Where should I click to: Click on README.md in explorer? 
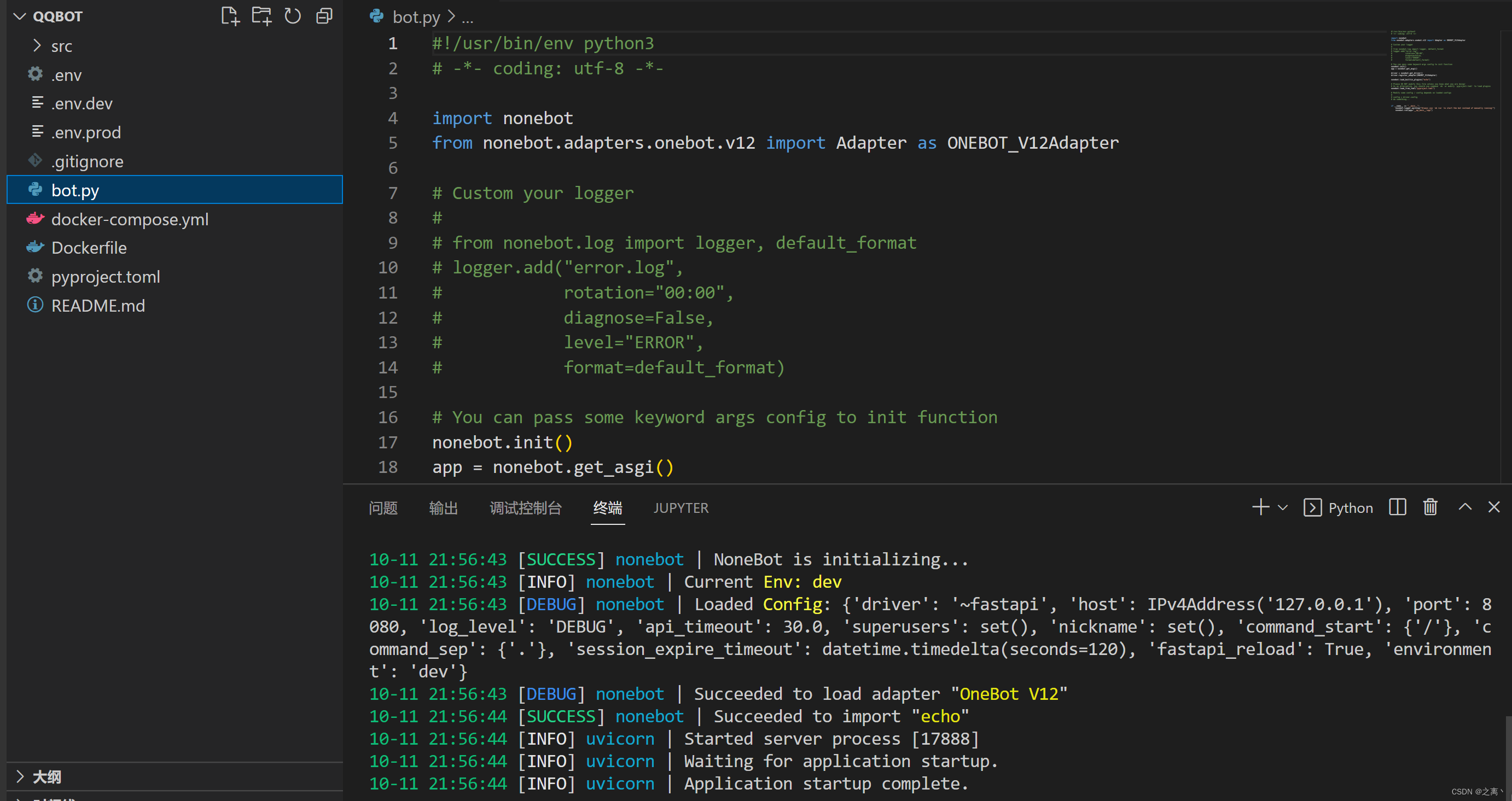pos(97,306)
